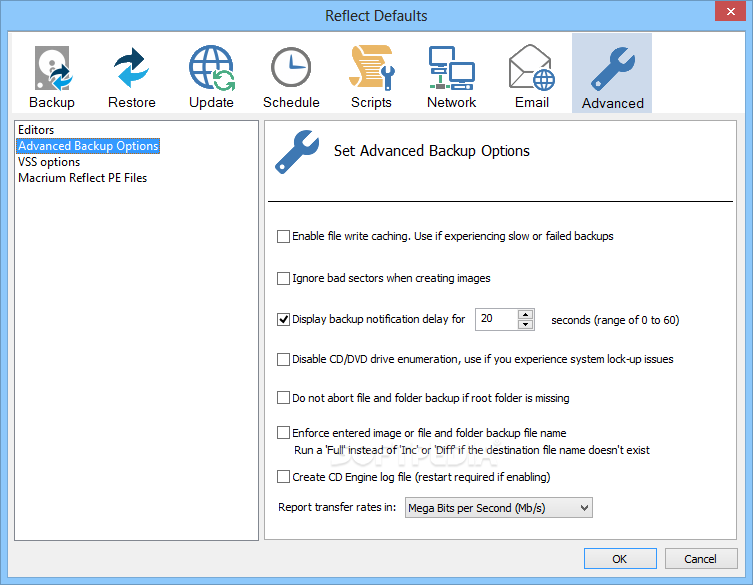Cancel the Reflect Defaults dialog
Image resolution: width=753 pixels, height=585 pixels.
(x=701, y=559)
